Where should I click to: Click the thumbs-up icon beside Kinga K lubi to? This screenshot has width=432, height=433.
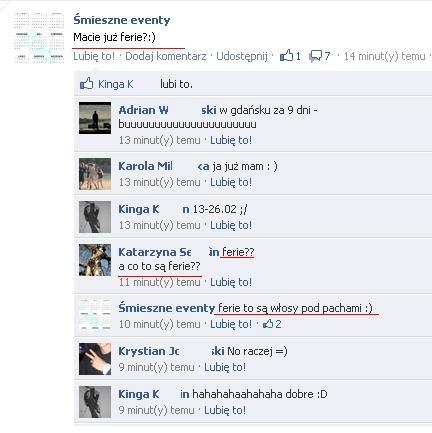click(87, 84)
